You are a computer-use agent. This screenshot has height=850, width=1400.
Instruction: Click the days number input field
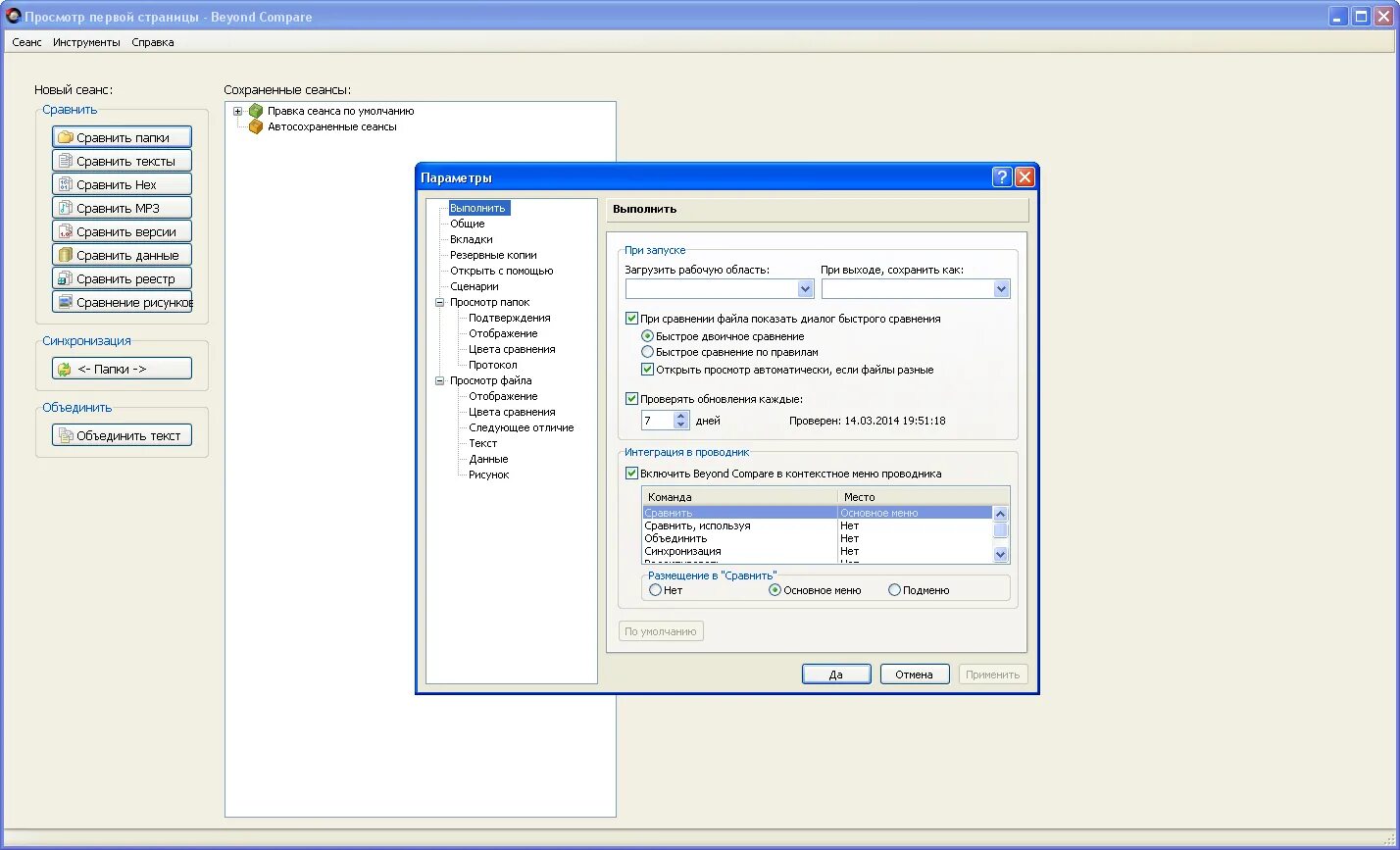pos(658,421)
